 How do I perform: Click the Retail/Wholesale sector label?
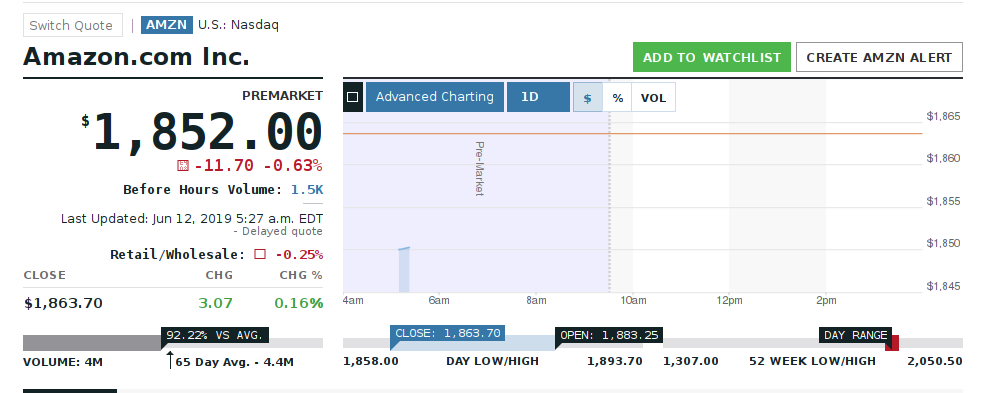(x=177, y=254)
